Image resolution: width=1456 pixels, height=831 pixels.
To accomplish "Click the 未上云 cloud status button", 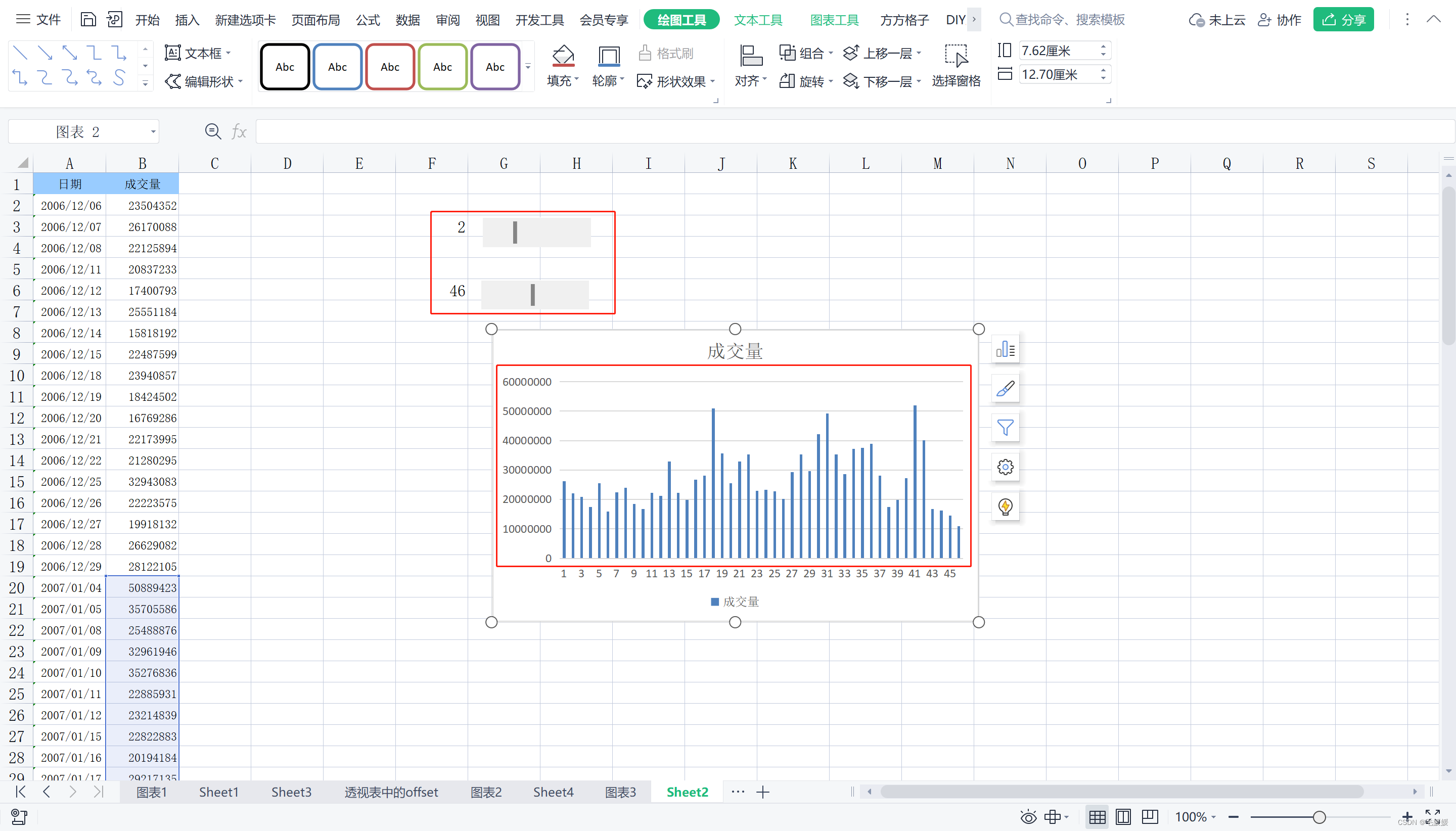I will tap(1216, 20).
